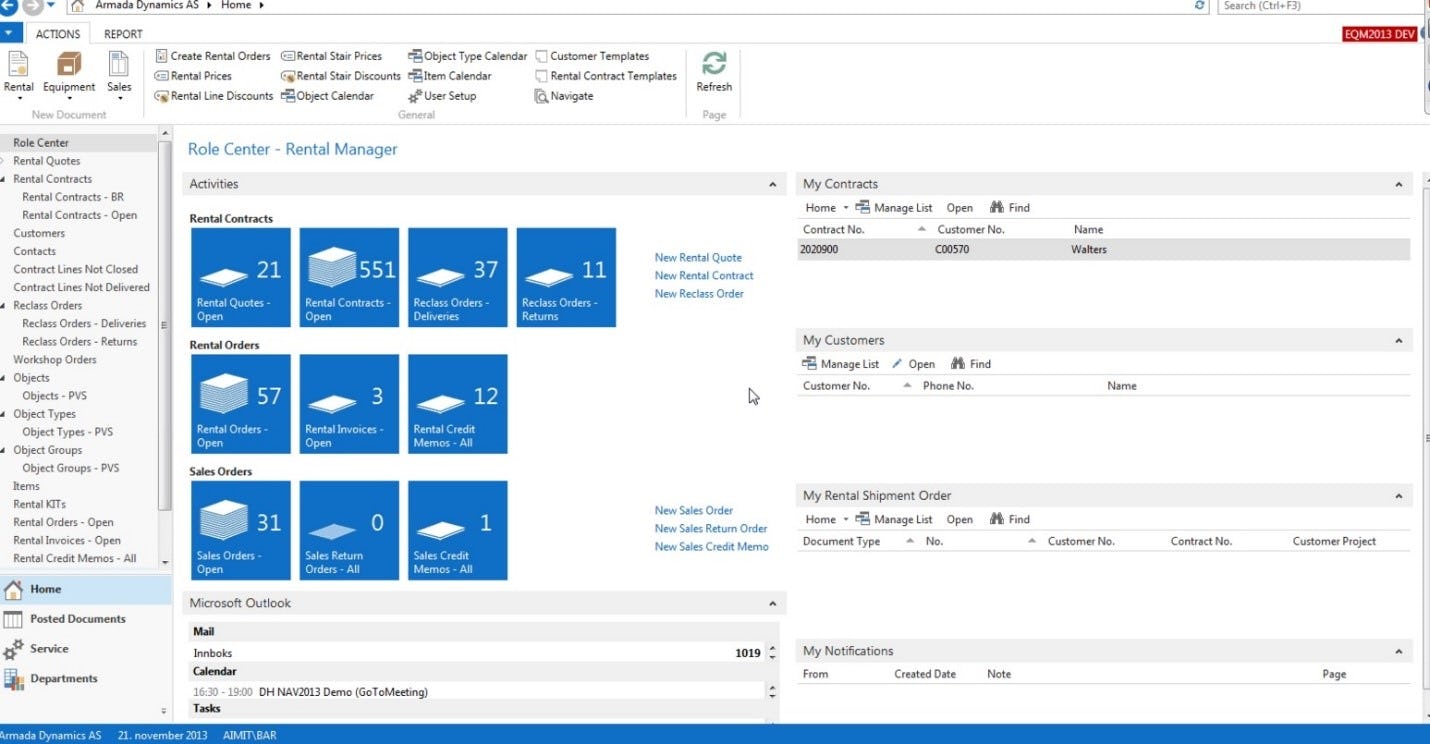Open the Equipment new document icon
Image resolution: width=1430 pixels, height=744 pixels.
pos(69,75)
